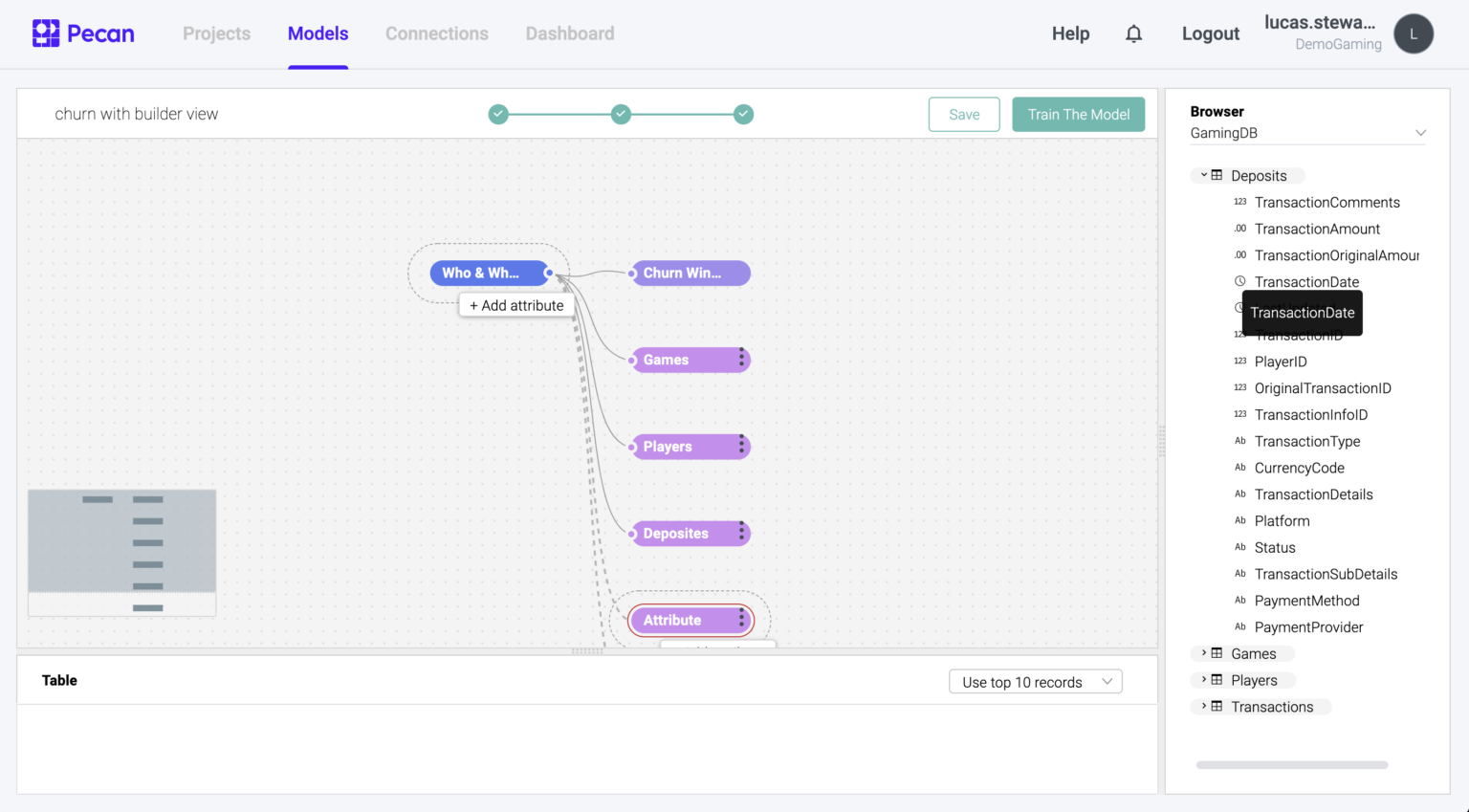Go to the Dashboard tab
This screenshot has height=812, width=1469.
point(570,33)
